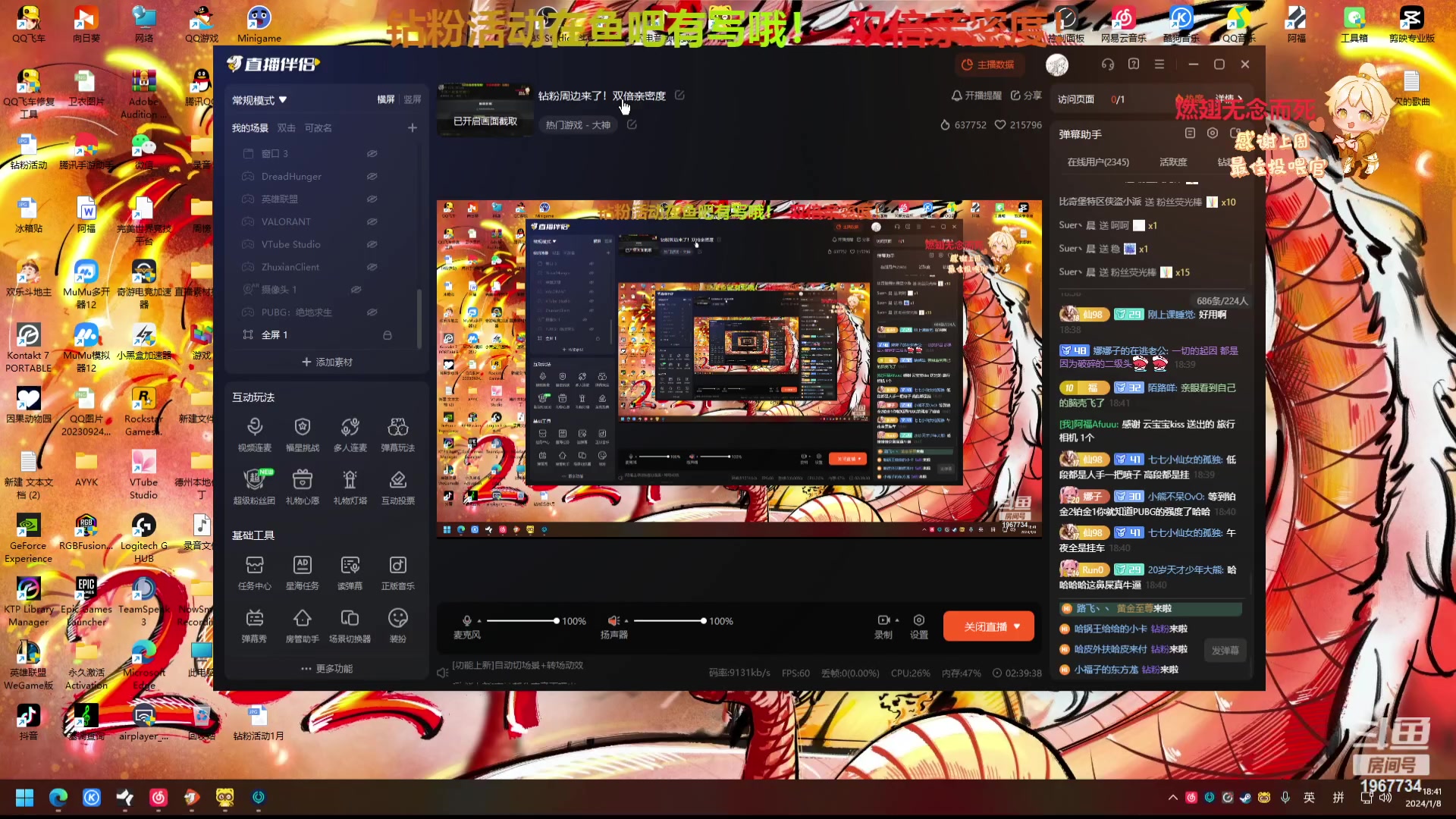Open 任务中心 task center
Viewport: 1456px width, 819px height.
[255, 573]
